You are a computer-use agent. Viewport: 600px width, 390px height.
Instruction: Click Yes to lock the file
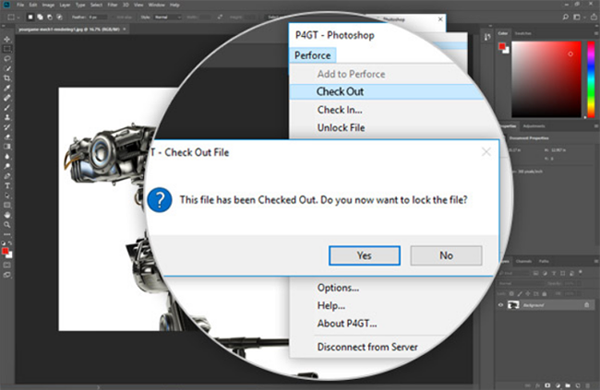coord(364,256)
